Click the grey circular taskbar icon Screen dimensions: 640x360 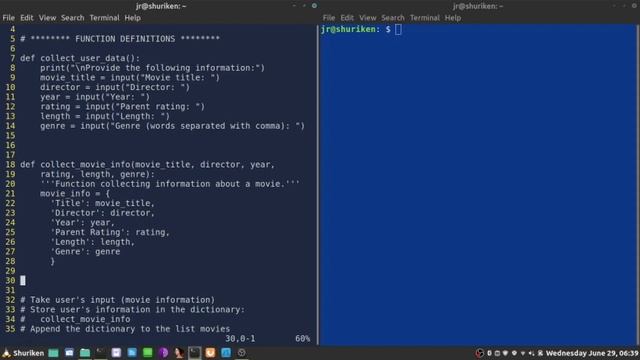(x=242, y=353)
